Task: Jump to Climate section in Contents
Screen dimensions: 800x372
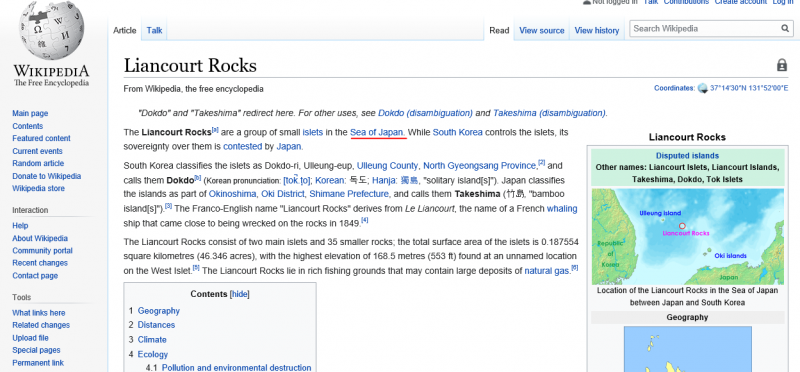Action: 152,339
